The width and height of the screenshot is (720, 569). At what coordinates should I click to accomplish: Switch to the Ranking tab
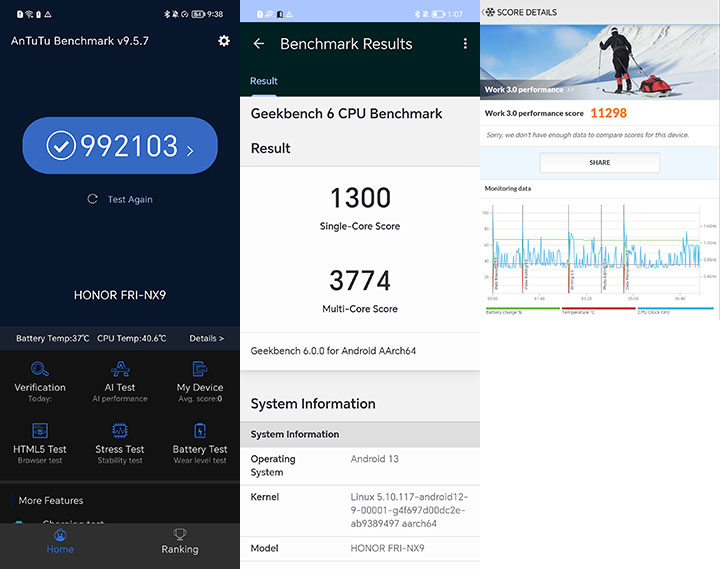click(x=180, y=542)
